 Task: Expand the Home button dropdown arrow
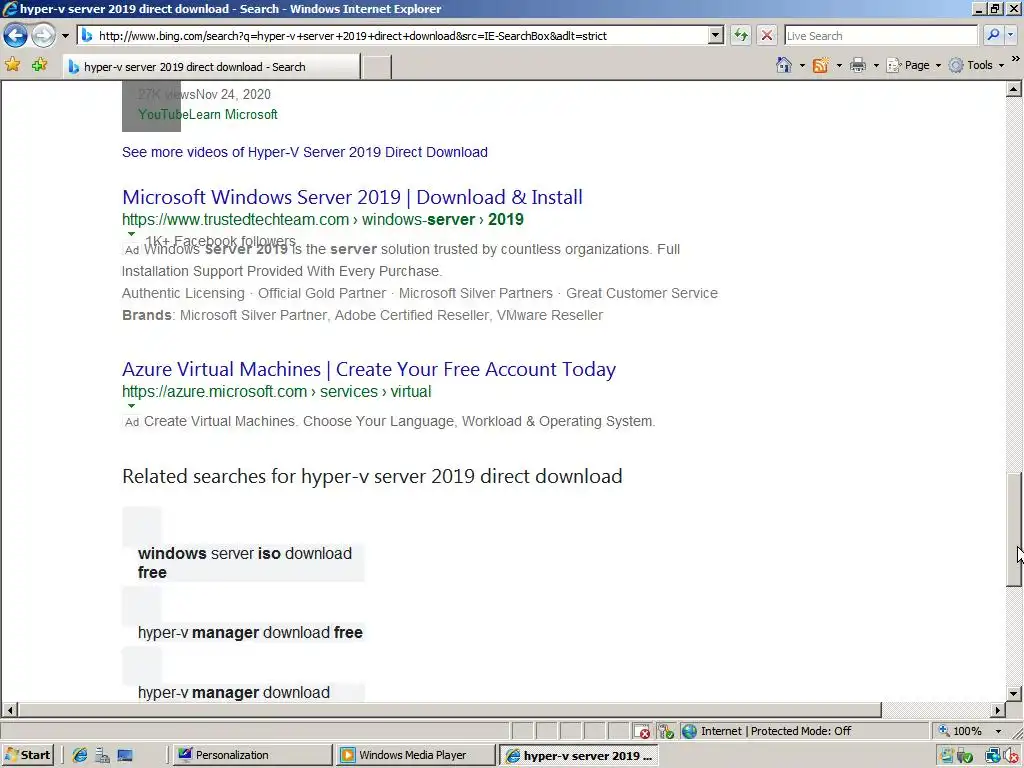pyautogui.click(x=802, y=65)
